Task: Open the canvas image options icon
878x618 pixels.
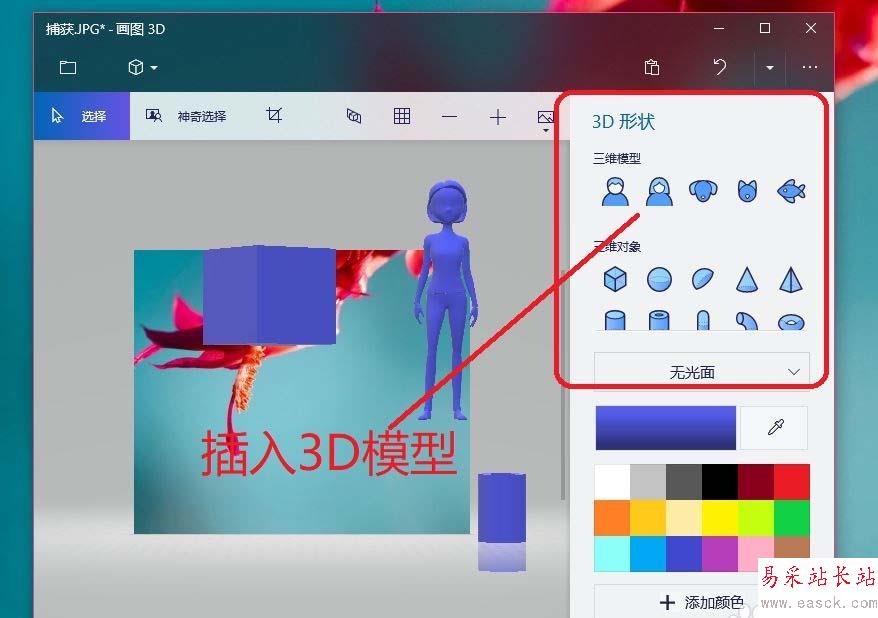Action: pyautogui.click(x=545, y=119)
